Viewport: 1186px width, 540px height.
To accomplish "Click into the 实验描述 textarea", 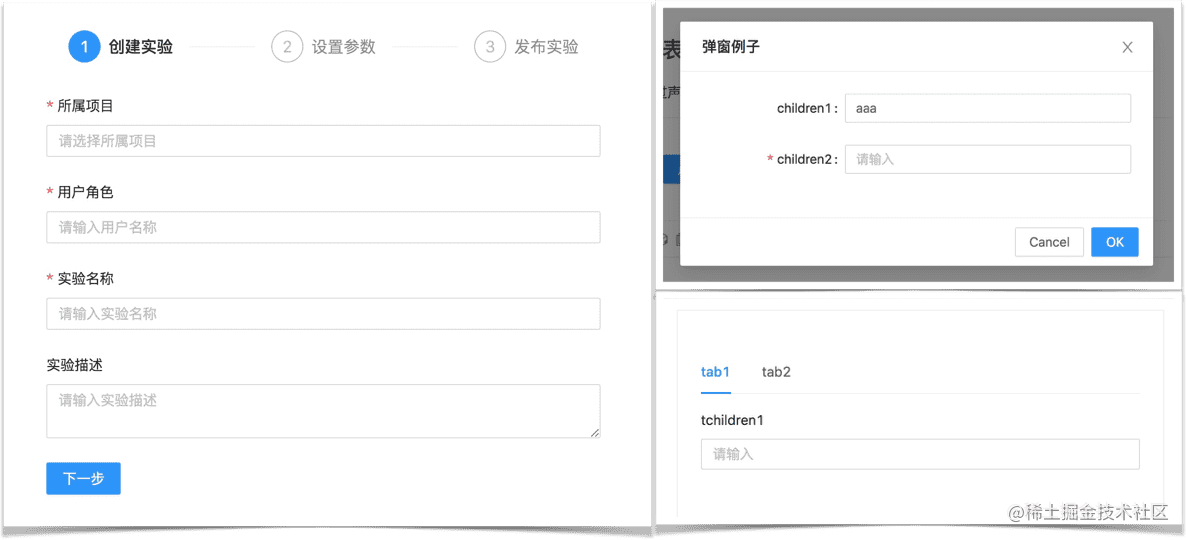I will click(x=323, y=411).
